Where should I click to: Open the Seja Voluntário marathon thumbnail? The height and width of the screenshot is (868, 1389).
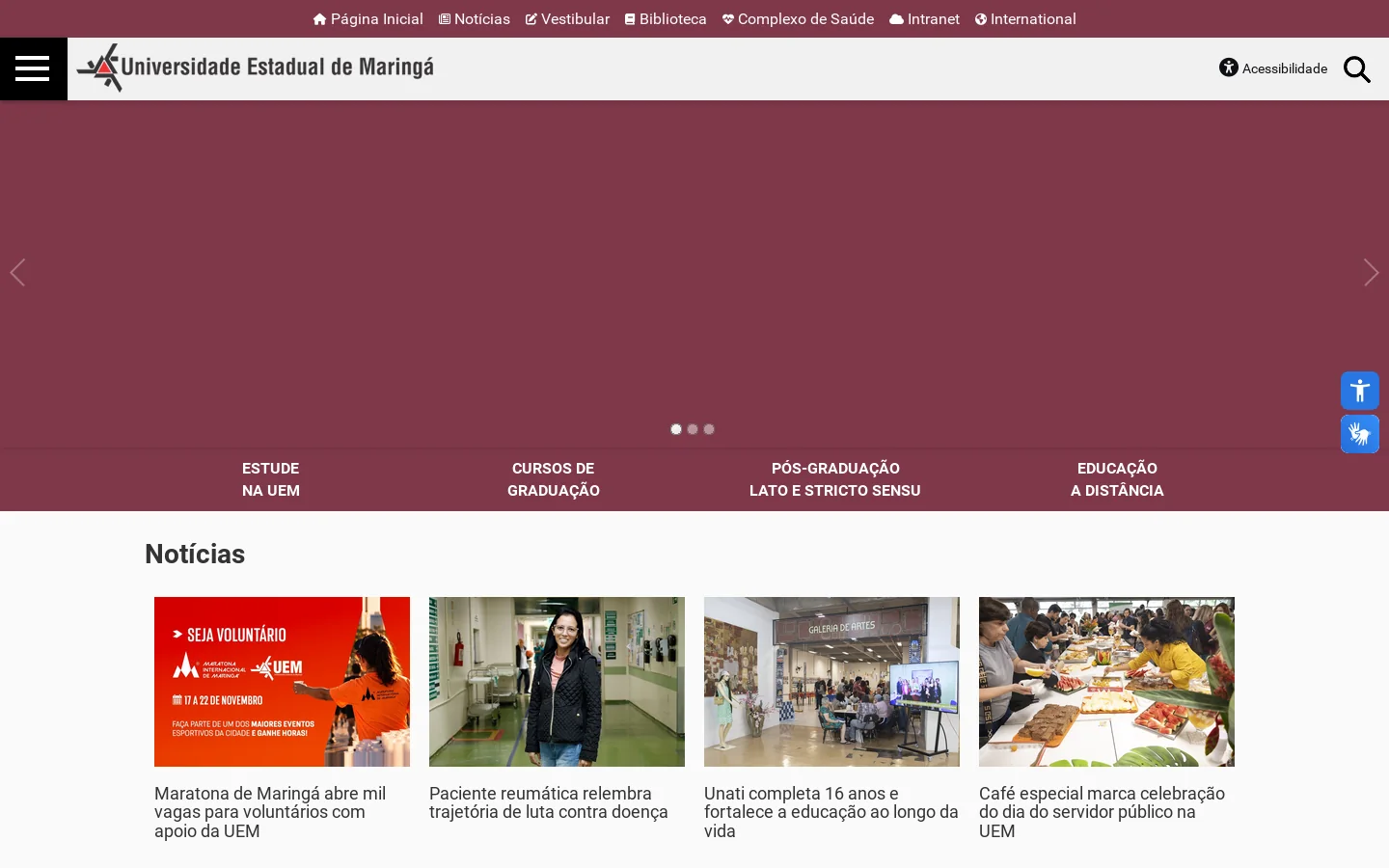click(282, 682)
